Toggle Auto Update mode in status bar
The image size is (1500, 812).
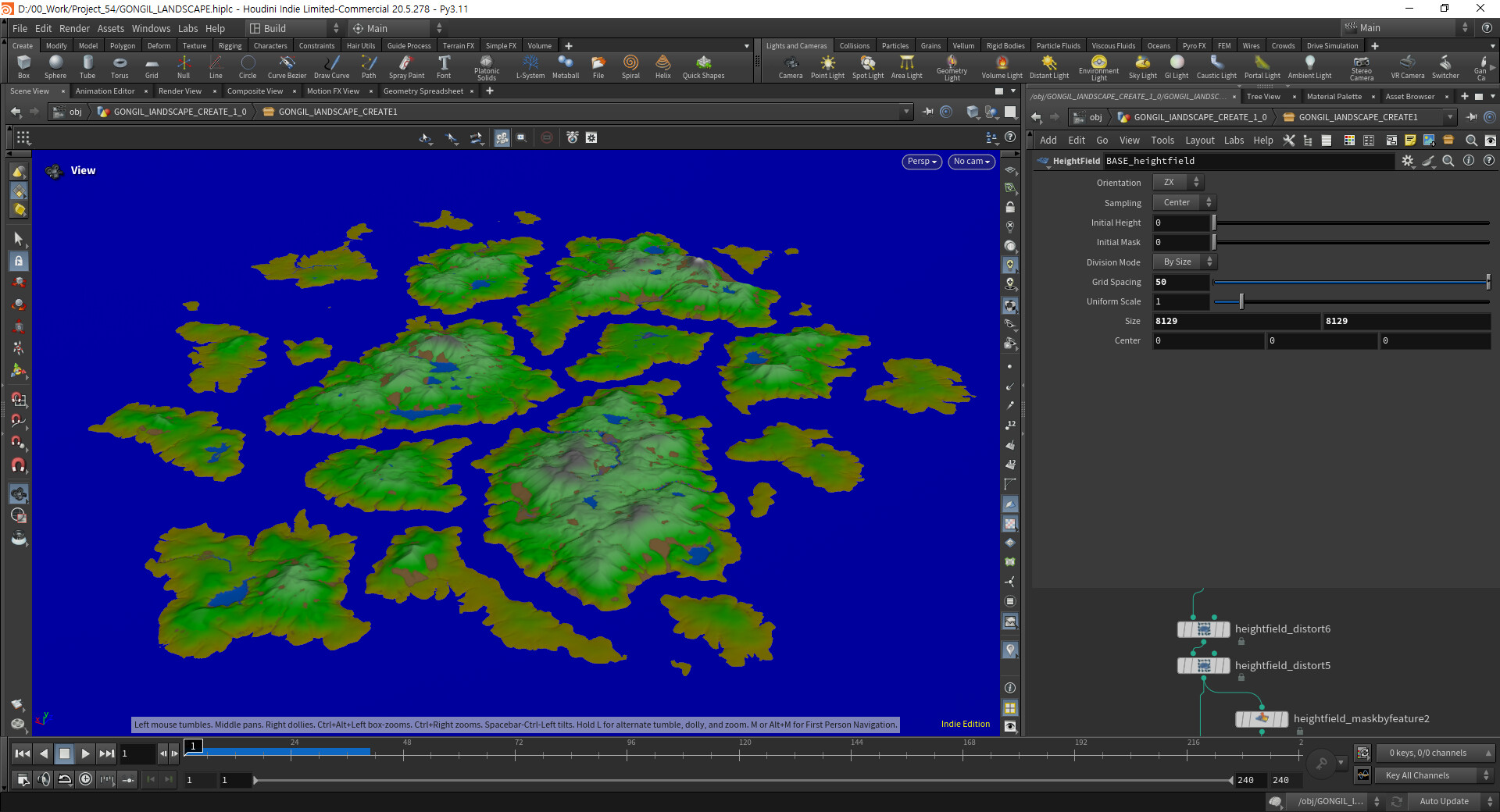[1445, 801]
